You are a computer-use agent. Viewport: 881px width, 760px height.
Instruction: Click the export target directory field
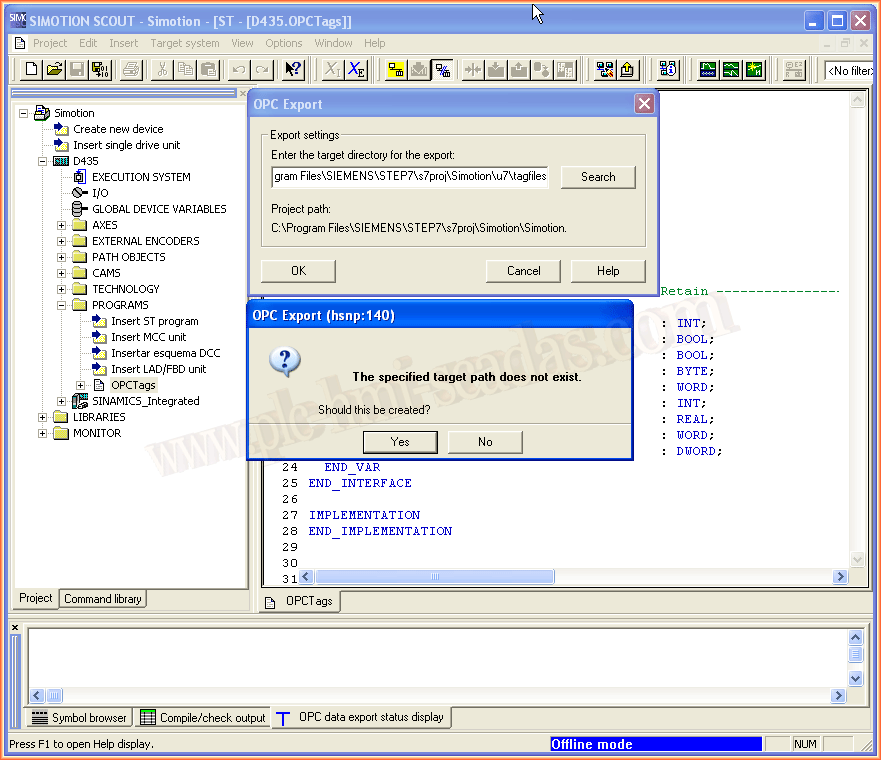410,177
